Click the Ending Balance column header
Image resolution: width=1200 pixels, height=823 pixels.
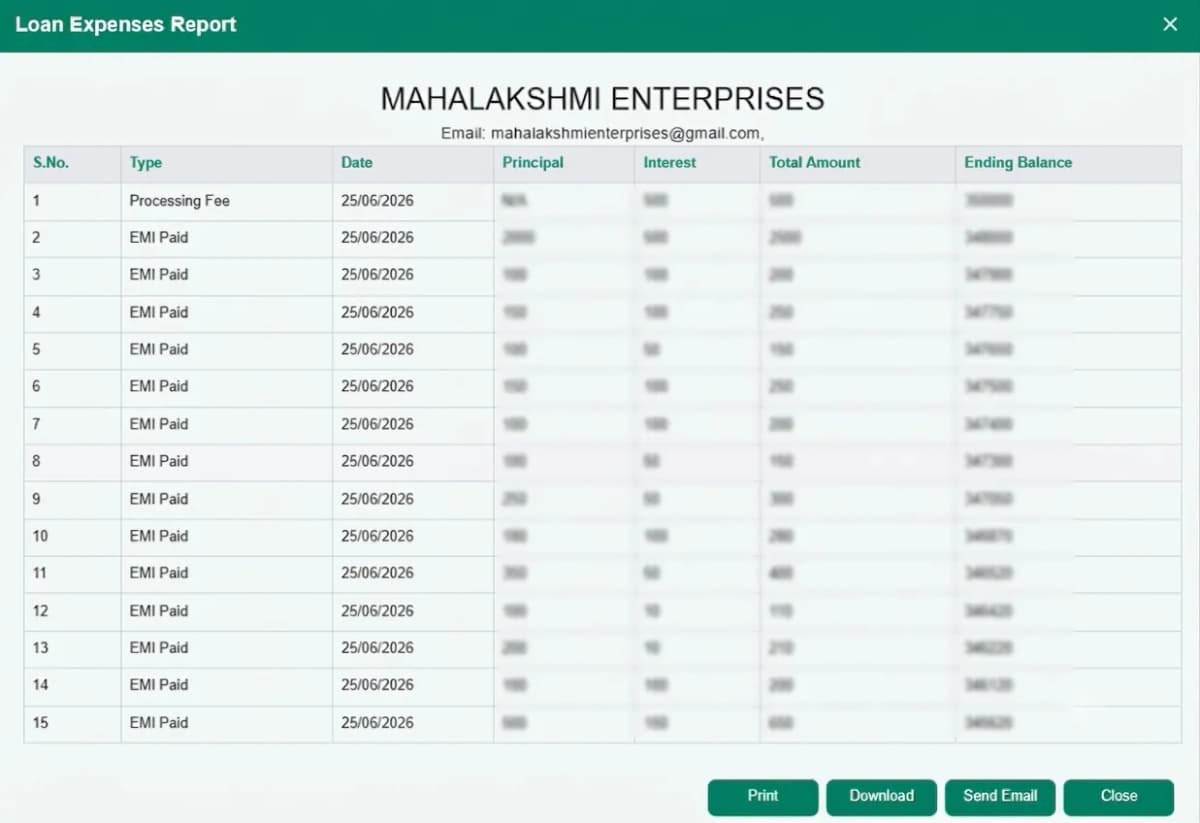(x=1068, y=163)
